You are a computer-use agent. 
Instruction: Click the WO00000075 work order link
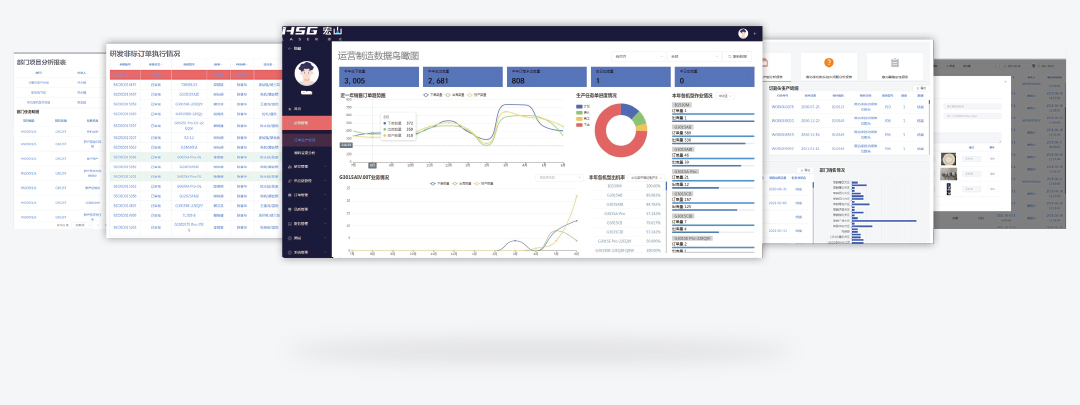tap(781, 106)
